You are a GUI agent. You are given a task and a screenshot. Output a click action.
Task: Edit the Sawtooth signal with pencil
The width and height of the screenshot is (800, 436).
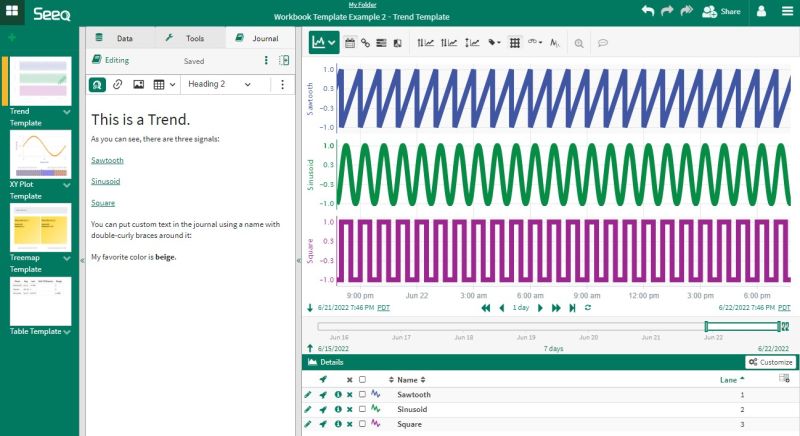tap(308, 395)
